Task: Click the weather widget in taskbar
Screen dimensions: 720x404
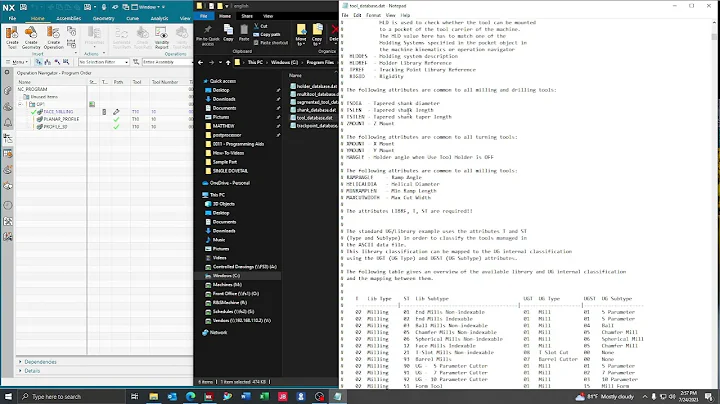Action: click(605, 396)
